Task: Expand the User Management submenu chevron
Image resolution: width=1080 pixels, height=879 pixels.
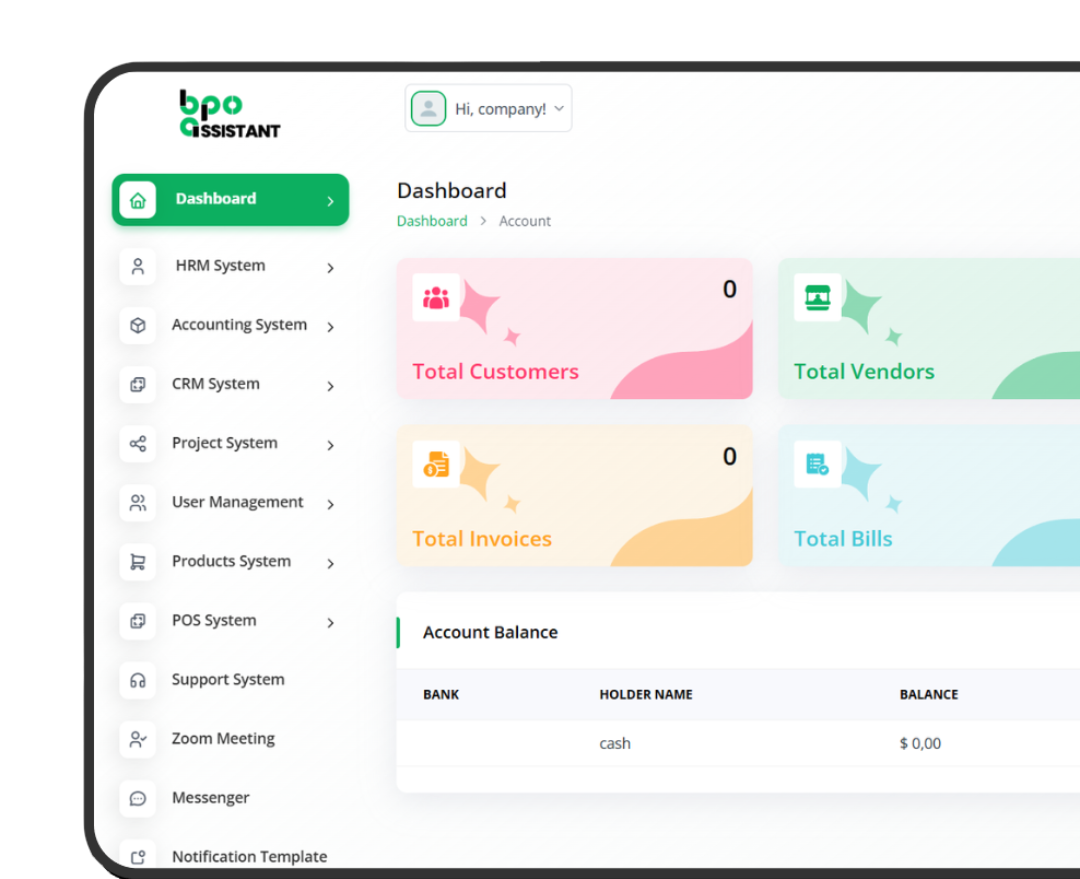Action: pos(331,503)
